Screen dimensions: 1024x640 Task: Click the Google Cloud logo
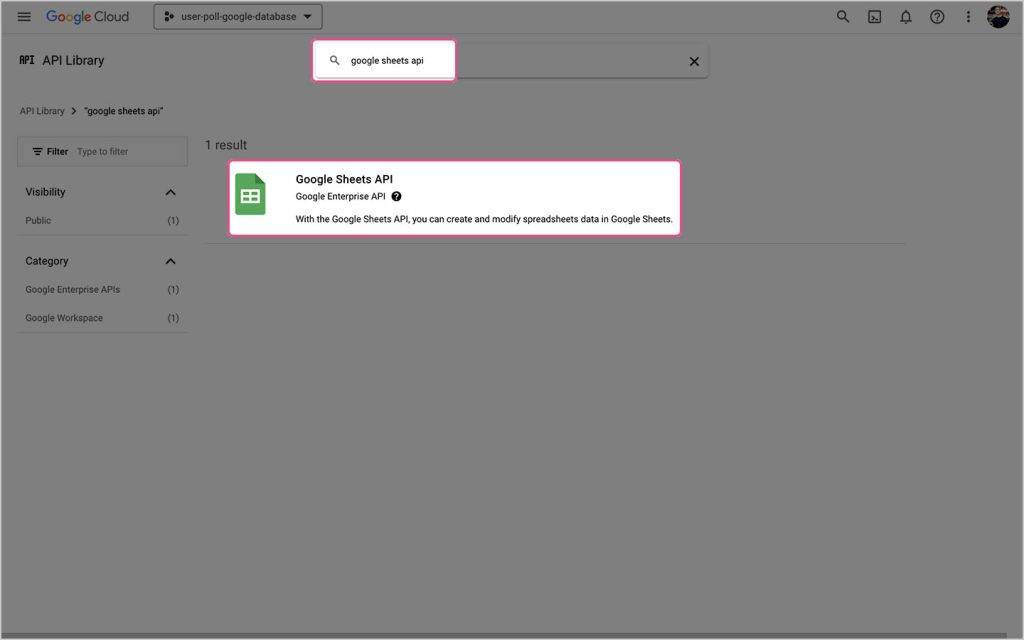coord(87,17)
